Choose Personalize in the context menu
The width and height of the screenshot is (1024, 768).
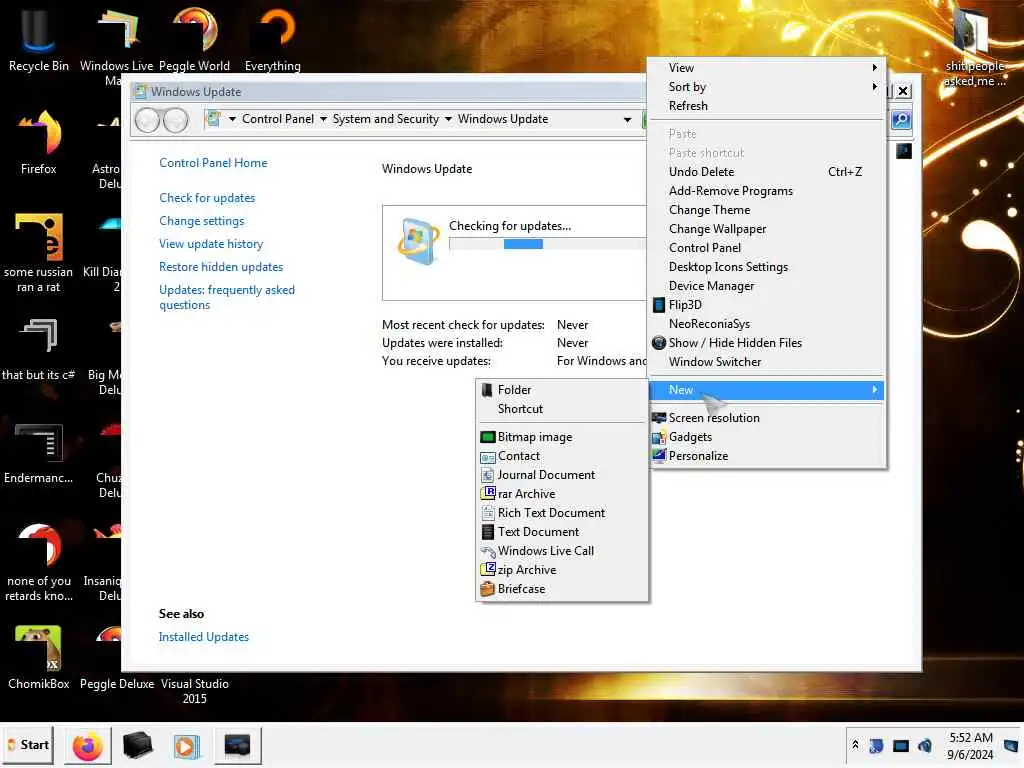pyautogui.click(x=766, y=456)
